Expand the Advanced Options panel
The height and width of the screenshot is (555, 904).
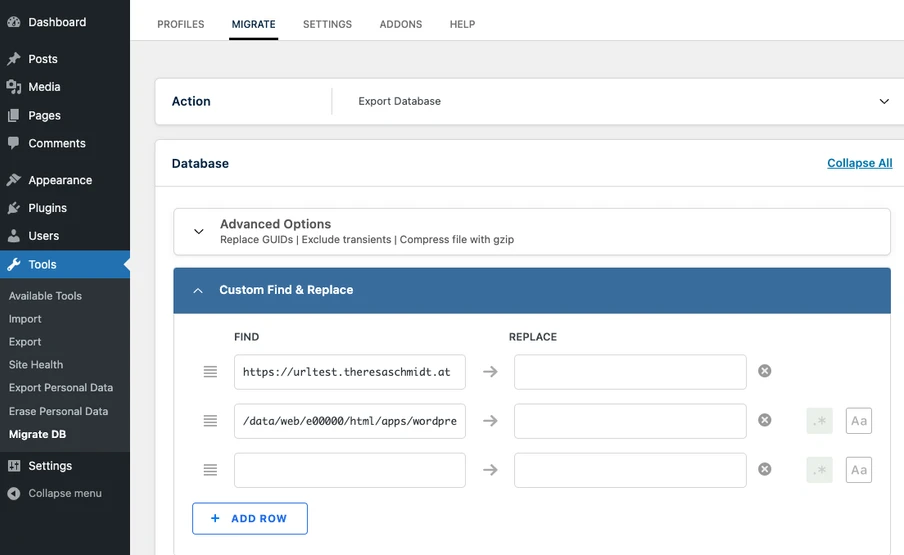[532, 232]
